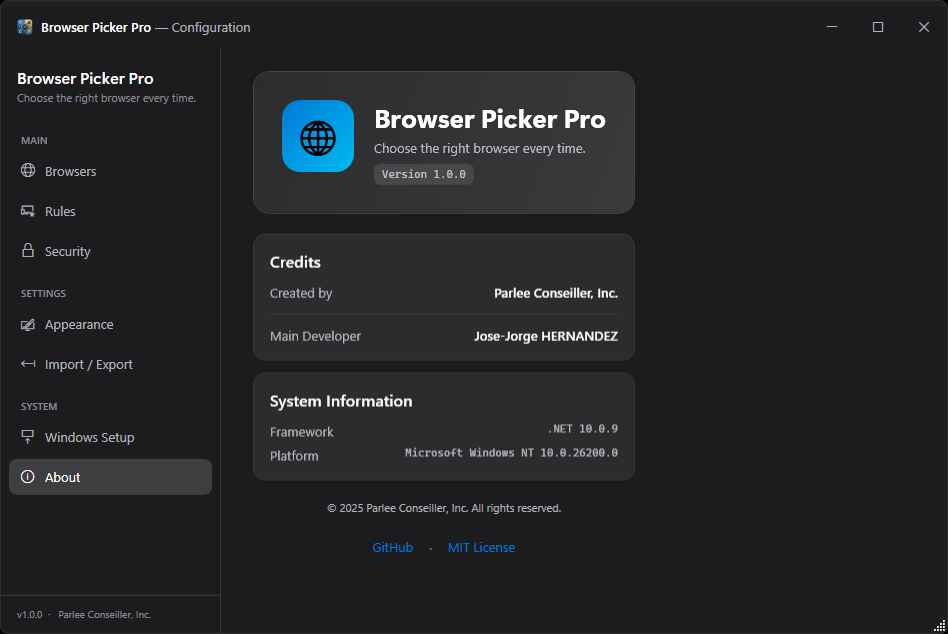
Task: Click the title bar app icon
Action: pos(25,27)
